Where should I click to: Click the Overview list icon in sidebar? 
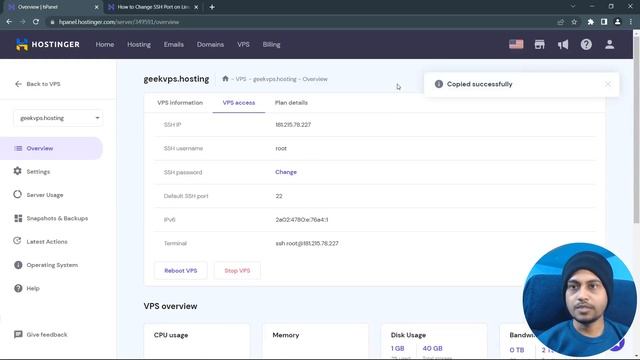coord(18,148)
